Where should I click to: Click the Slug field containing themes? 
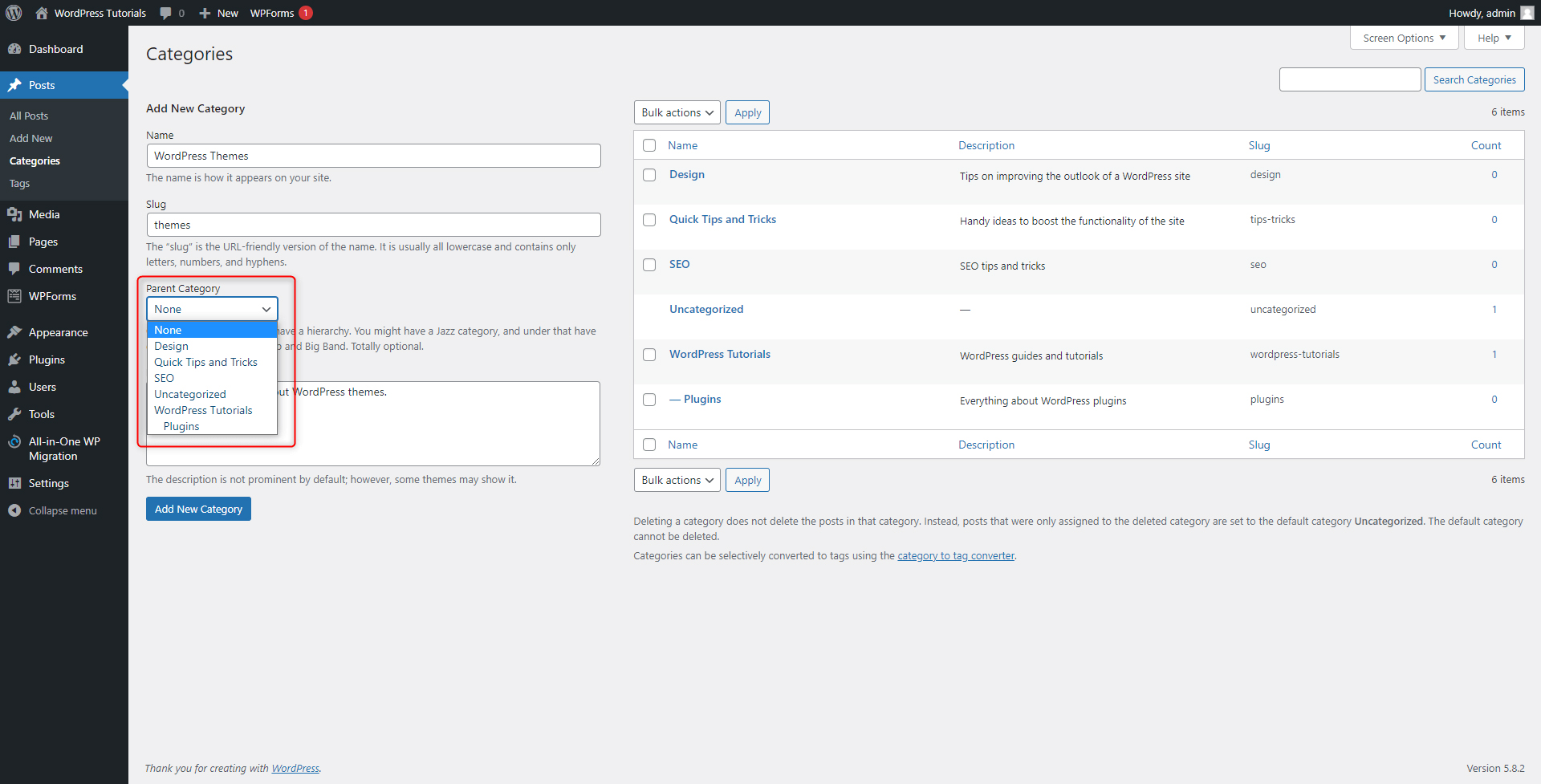pos(374,225)
